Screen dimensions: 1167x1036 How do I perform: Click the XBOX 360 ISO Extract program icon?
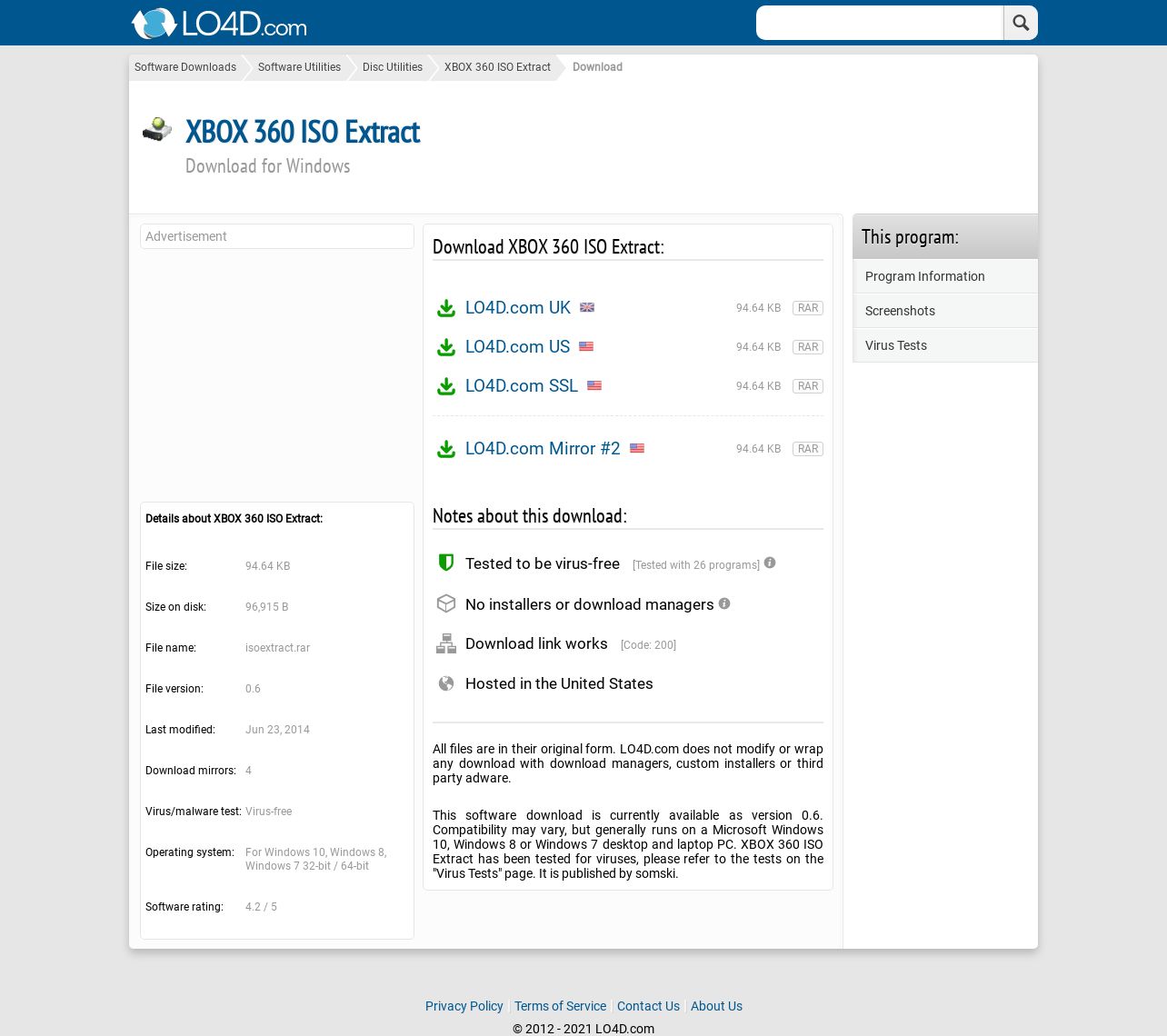click(157, 130)
